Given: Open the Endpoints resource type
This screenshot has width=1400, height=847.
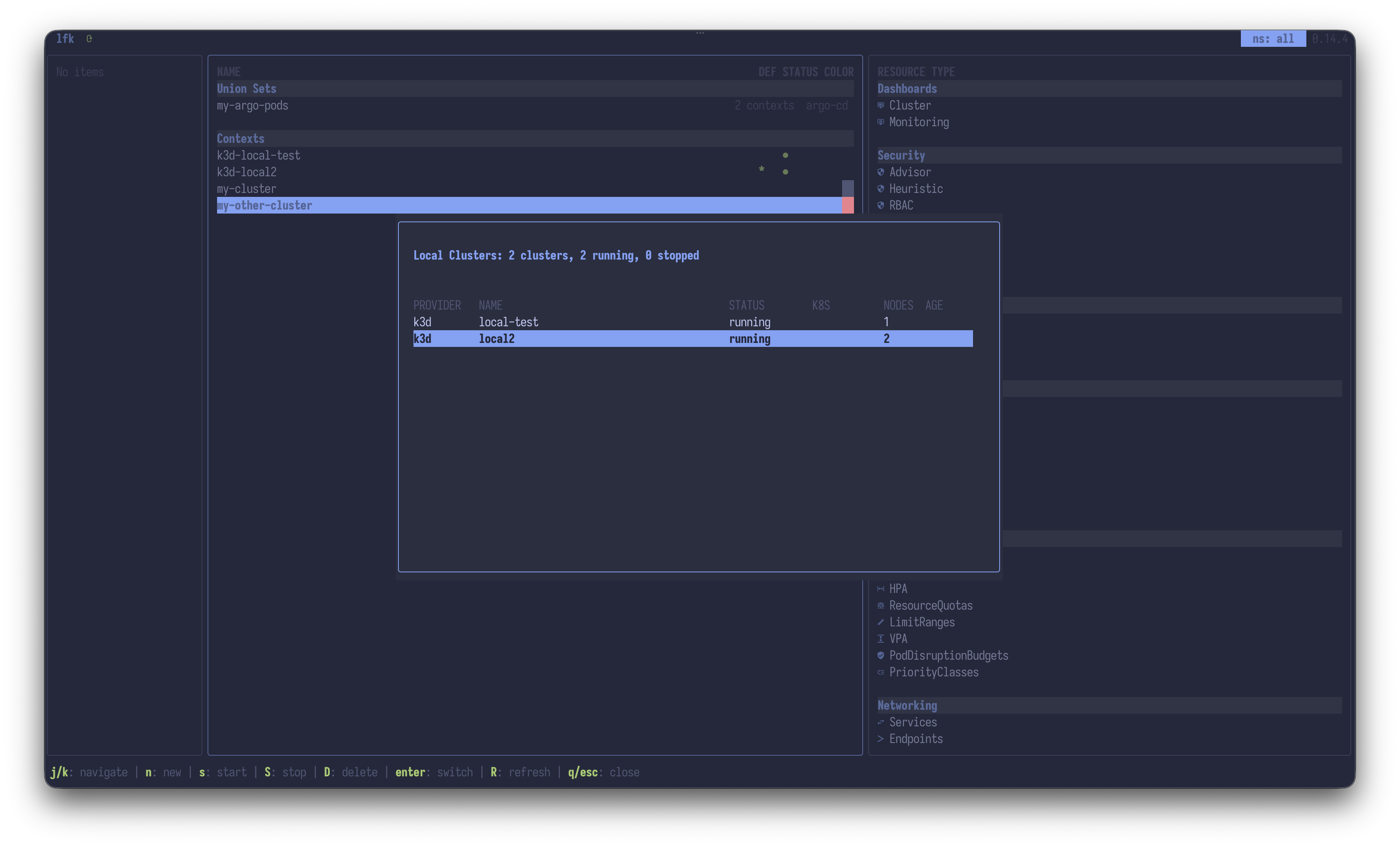Looking at the screenshot, I should click(916, 738).
